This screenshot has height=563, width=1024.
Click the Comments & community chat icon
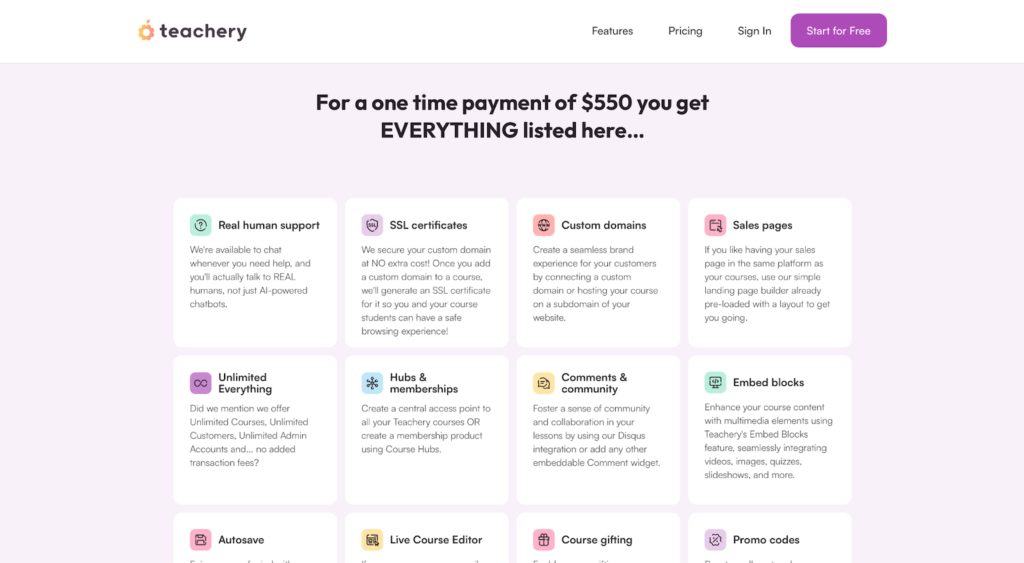pyautogui.click(x=543, y=383)
